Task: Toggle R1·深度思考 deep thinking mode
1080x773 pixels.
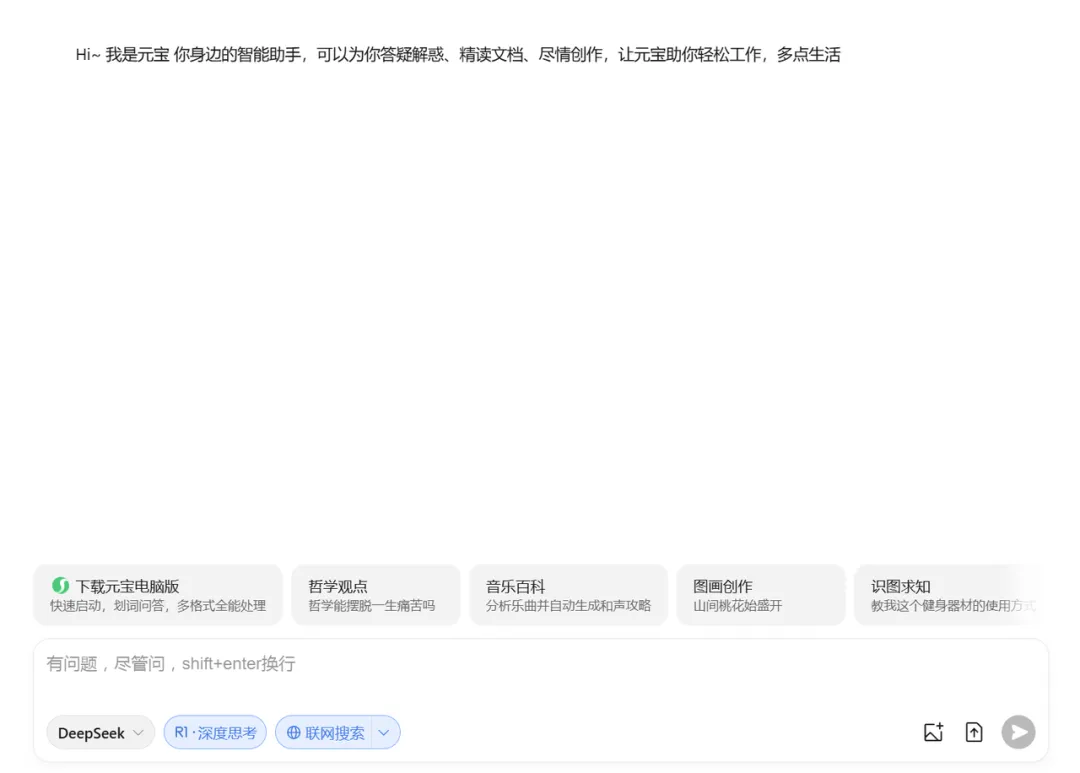Action: tap(215, 732)
